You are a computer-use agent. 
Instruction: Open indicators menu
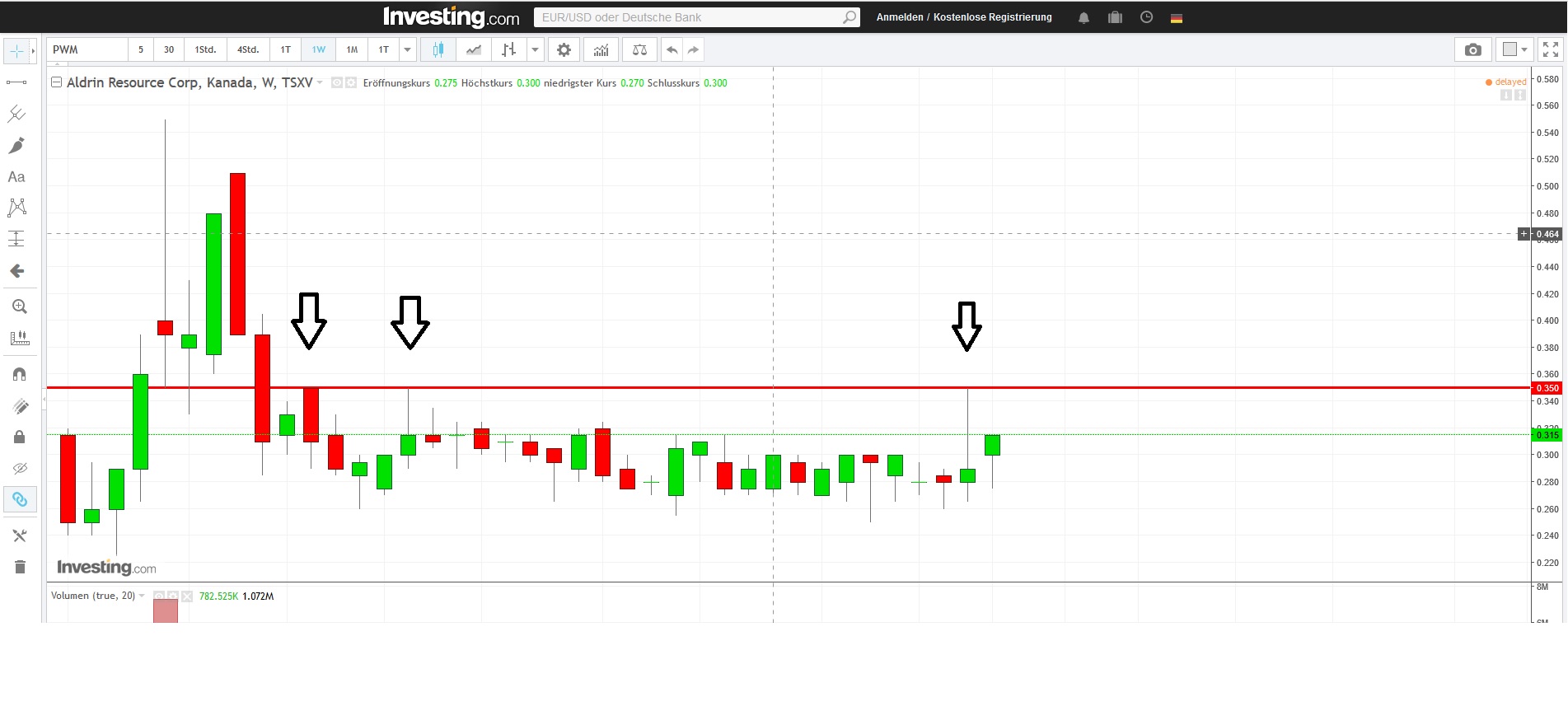601,49
